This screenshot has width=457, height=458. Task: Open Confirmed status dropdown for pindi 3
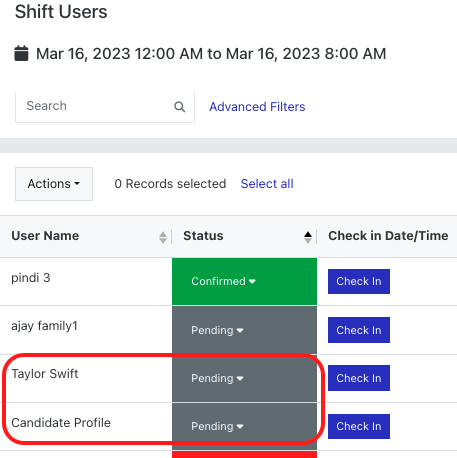pos(223,281)
